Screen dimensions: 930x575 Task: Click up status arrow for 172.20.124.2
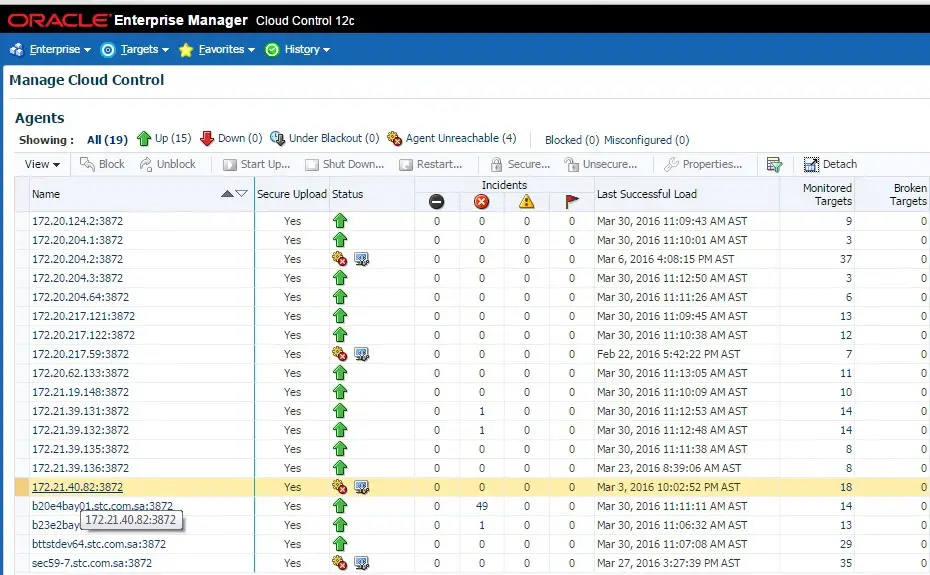point(340,221)
